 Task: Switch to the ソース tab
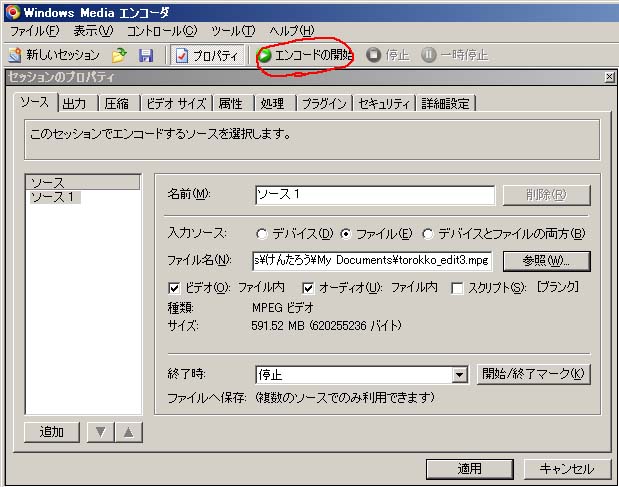tap(35, 103)
